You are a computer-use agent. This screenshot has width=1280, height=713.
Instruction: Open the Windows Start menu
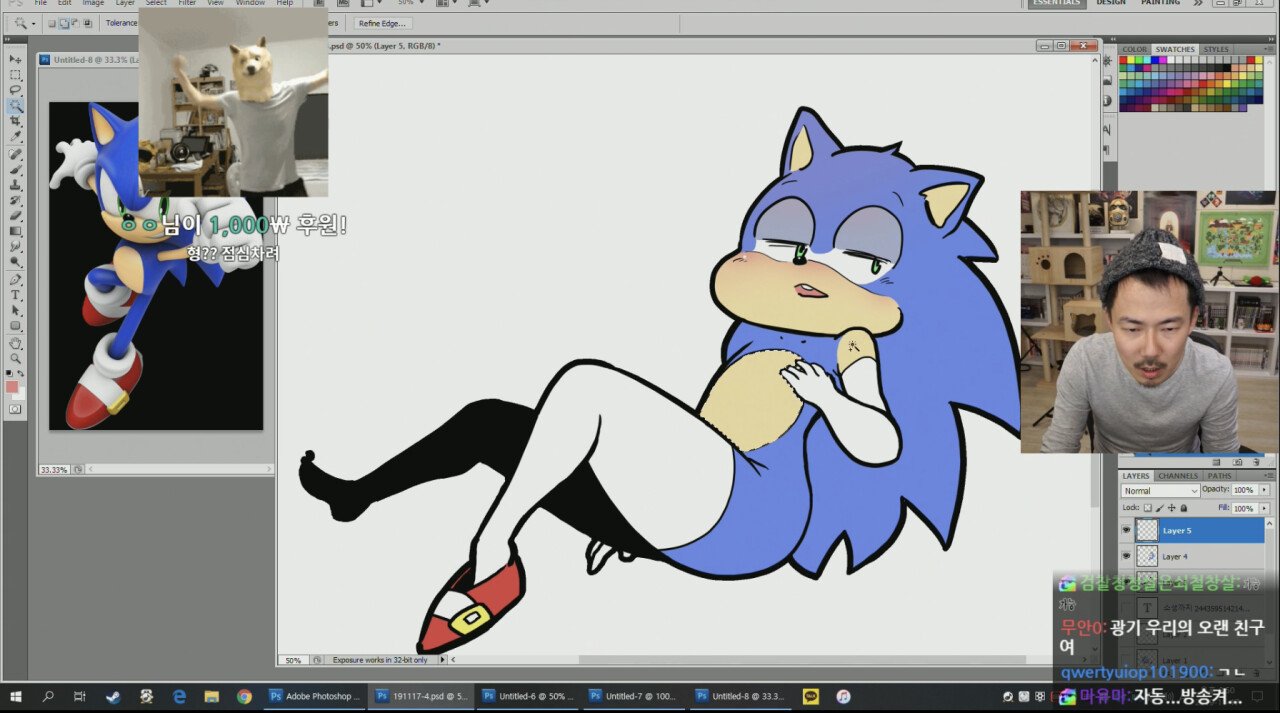pyautogui.click(x=15, y=696)
